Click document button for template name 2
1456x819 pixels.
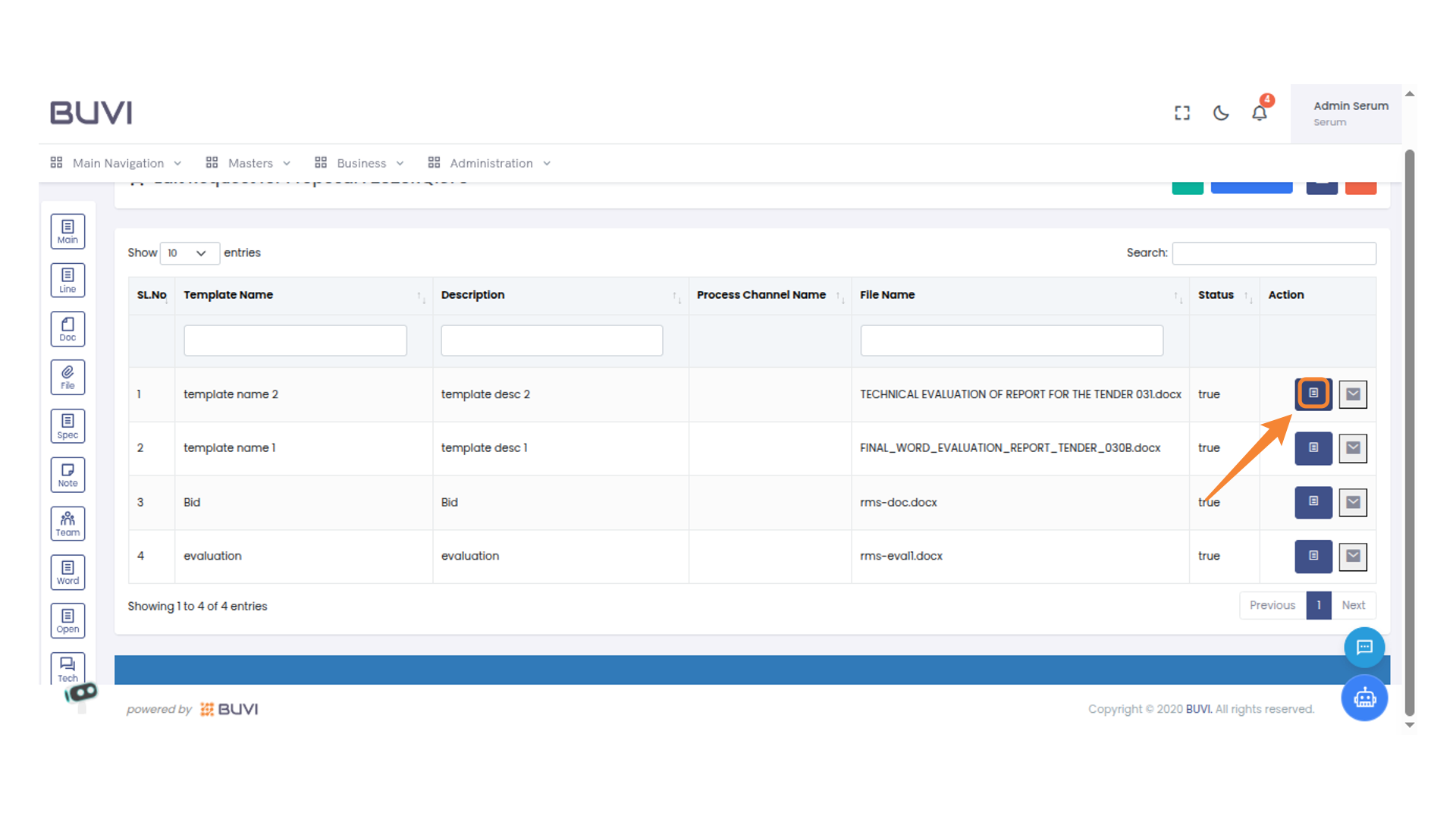[1313, 394]
